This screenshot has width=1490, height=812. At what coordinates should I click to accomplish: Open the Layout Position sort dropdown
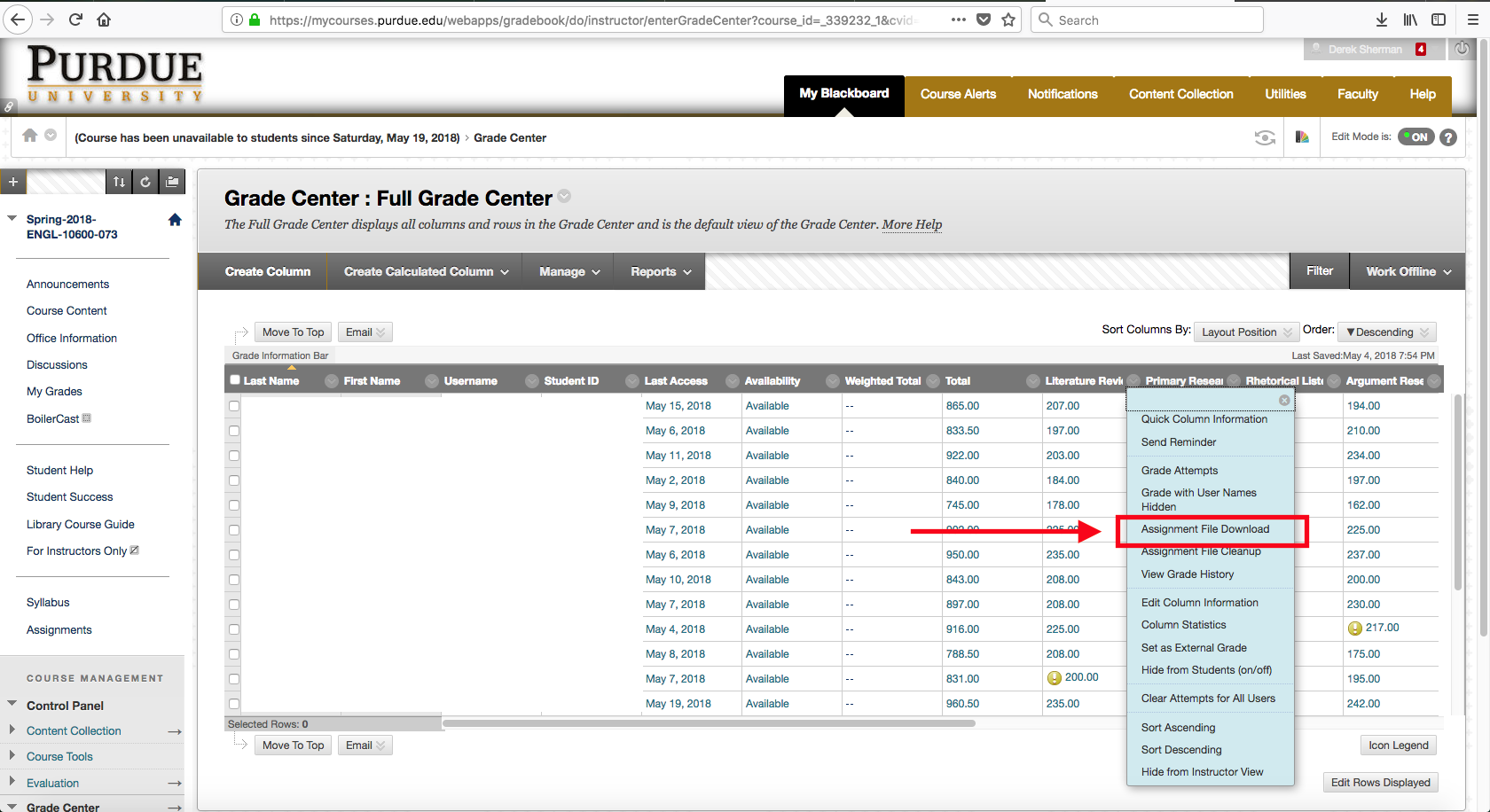pos(1246,332)
